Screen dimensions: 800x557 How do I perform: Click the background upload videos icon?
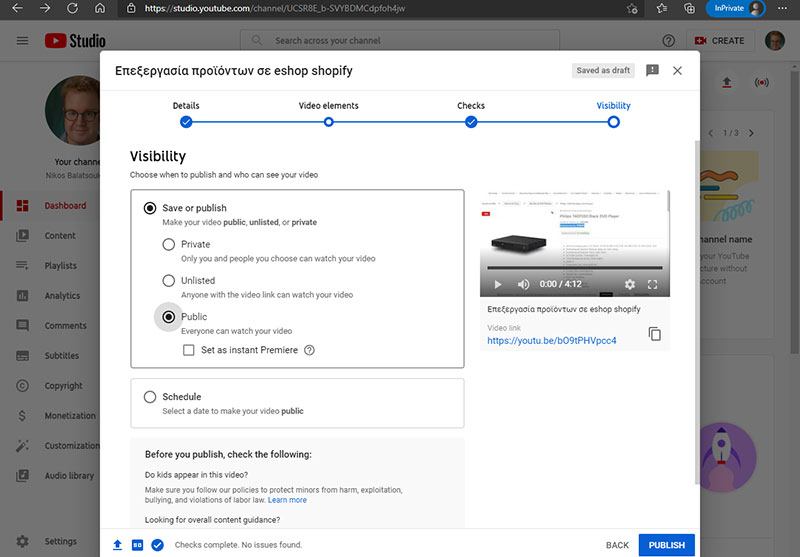[727, 82]
